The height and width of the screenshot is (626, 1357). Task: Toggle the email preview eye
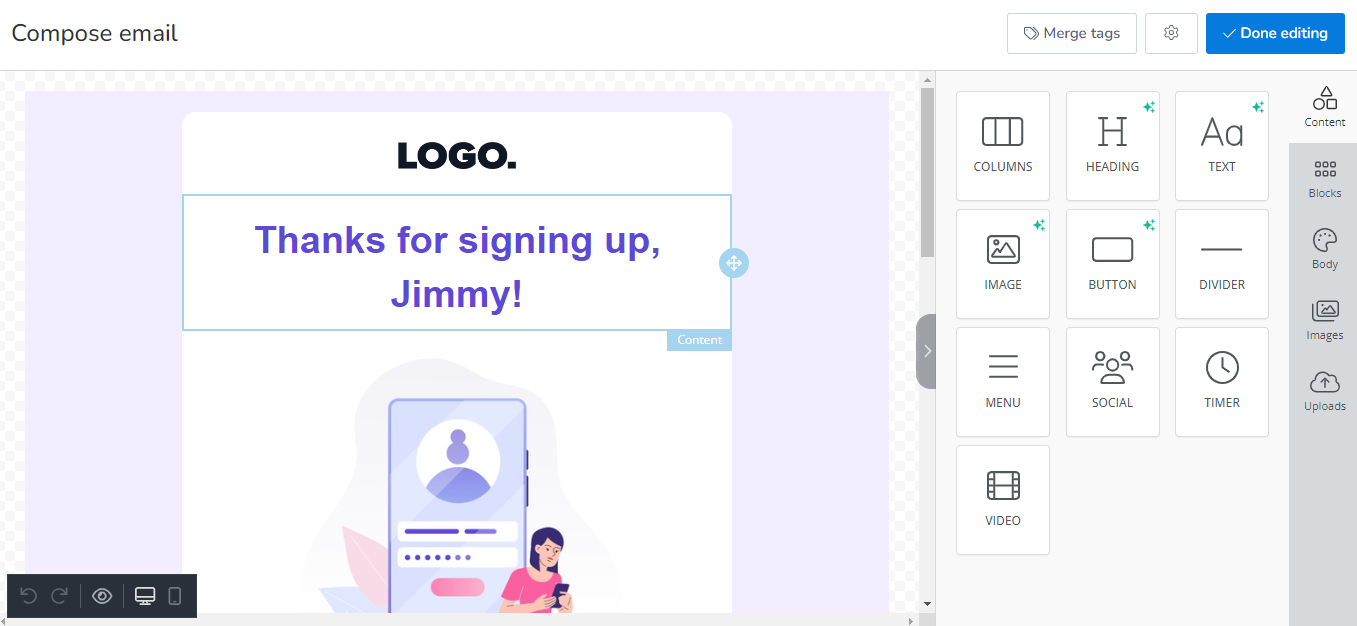tap(102, 595)
